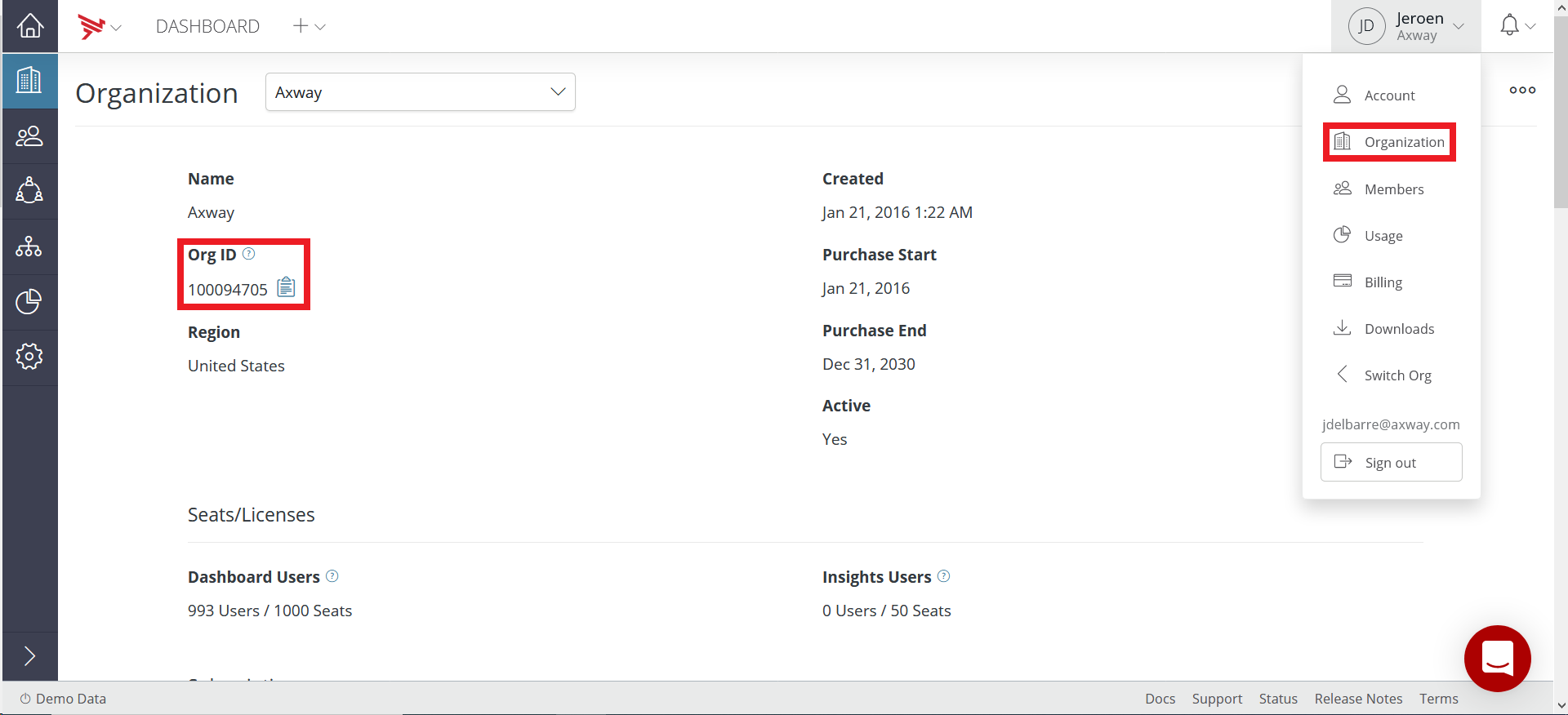
Task: Select Account in user menu
Action: [1392, 95]
